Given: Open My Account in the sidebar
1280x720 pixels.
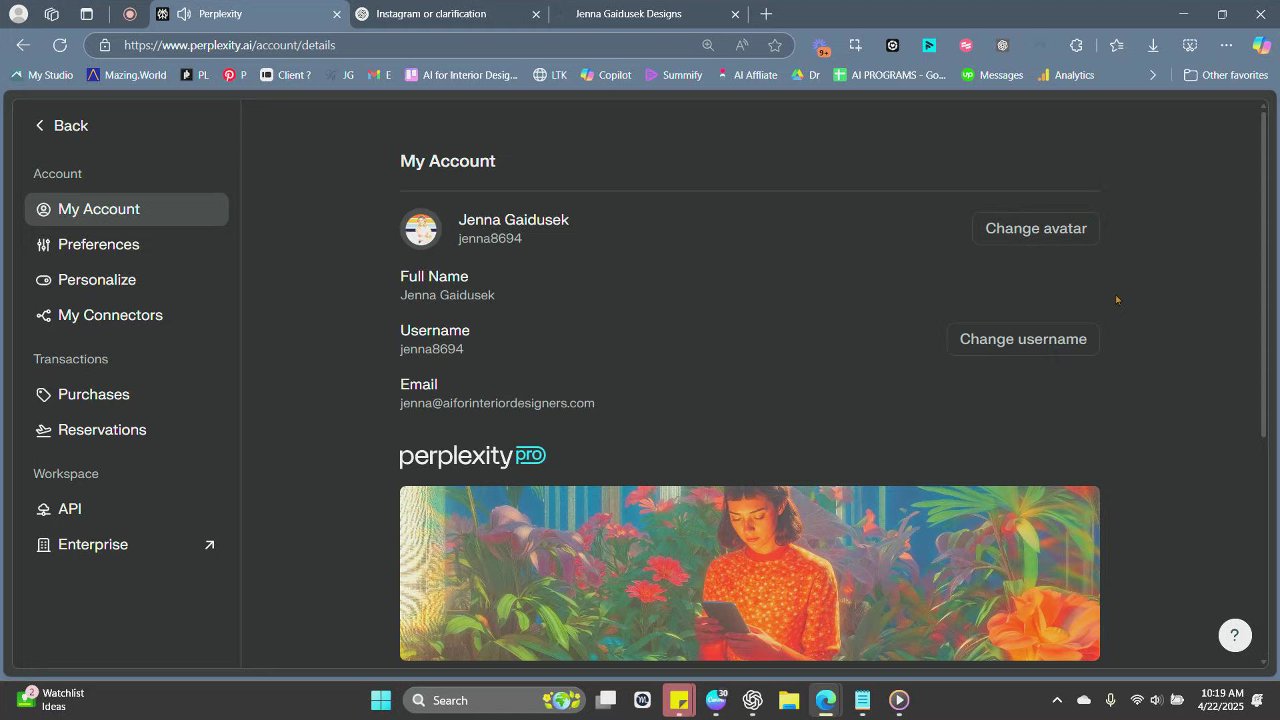Looking at the screenshot, I should (x=127, y=209).
